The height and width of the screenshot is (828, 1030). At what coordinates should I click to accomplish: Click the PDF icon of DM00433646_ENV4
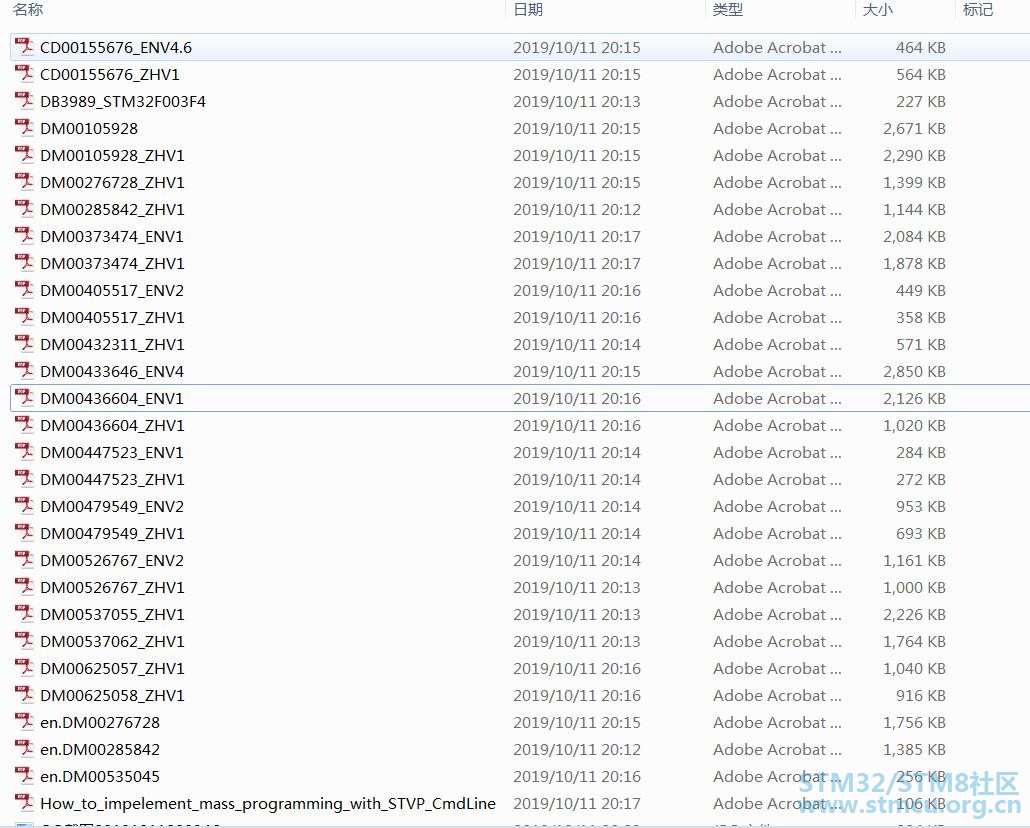(24, 370)
